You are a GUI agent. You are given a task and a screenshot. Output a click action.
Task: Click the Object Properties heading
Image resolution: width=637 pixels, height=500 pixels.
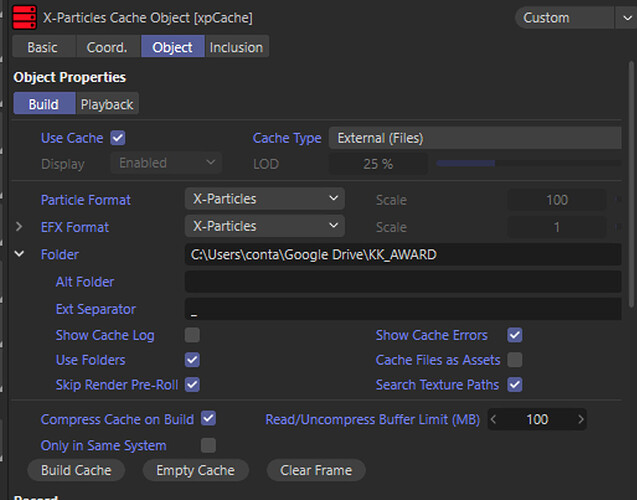(69, 77)
